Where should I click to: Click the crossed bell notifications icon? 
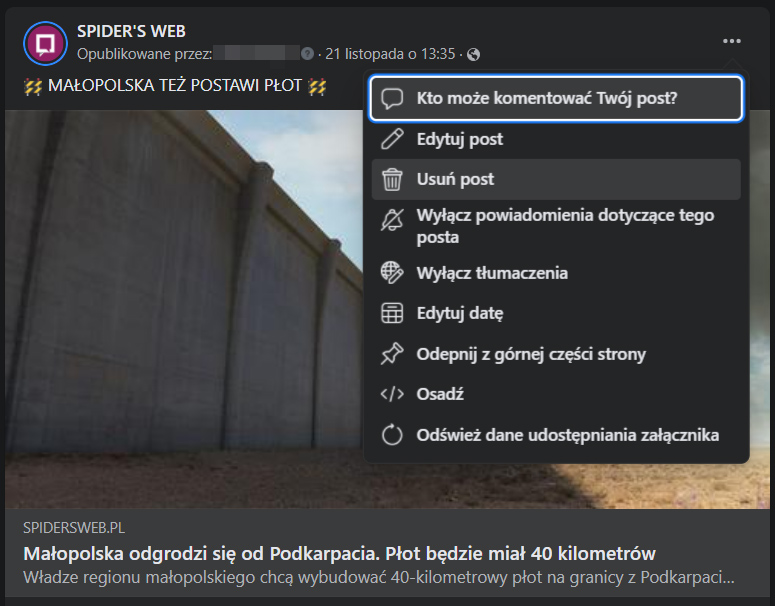[392, 220]
